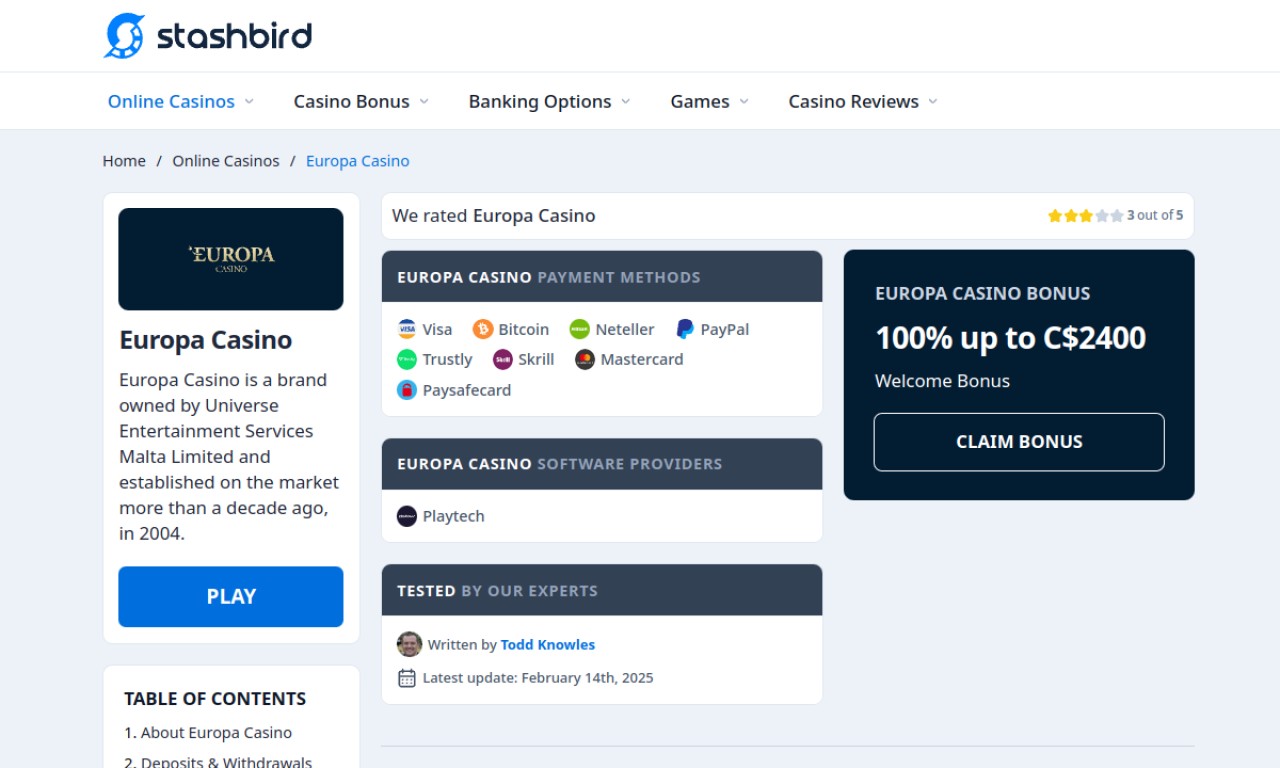Click the Stashbird logo icon
The height and width of the screenshot is (768, 1280).
tap(125, 36)
